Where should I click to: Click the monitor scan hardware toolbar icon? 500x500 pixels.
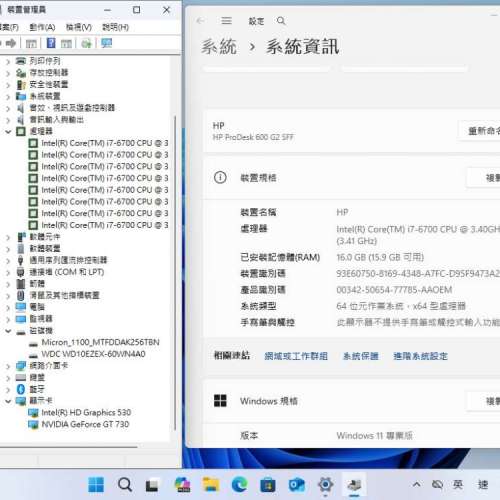[106, 43]
